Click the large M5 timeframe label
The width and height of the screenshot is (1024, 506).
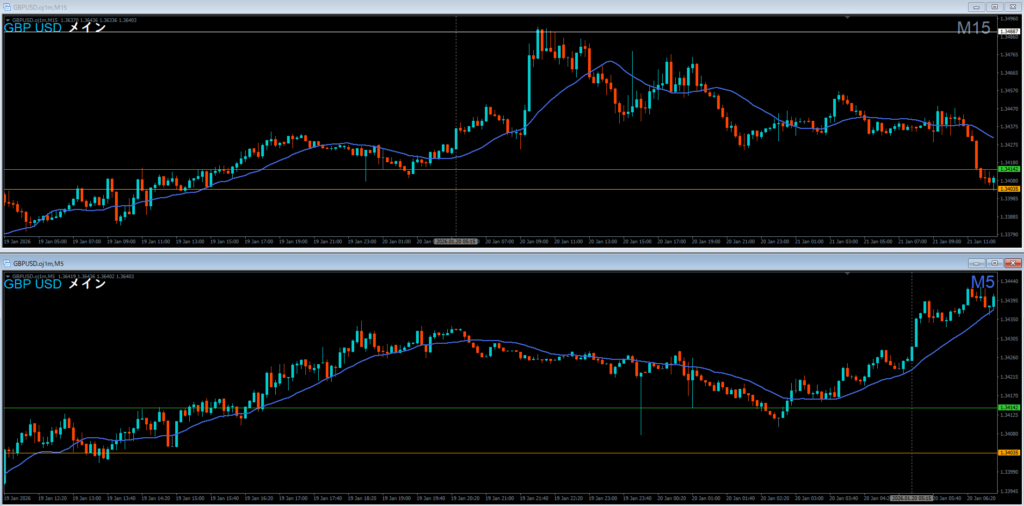click(x=982, y=284)
